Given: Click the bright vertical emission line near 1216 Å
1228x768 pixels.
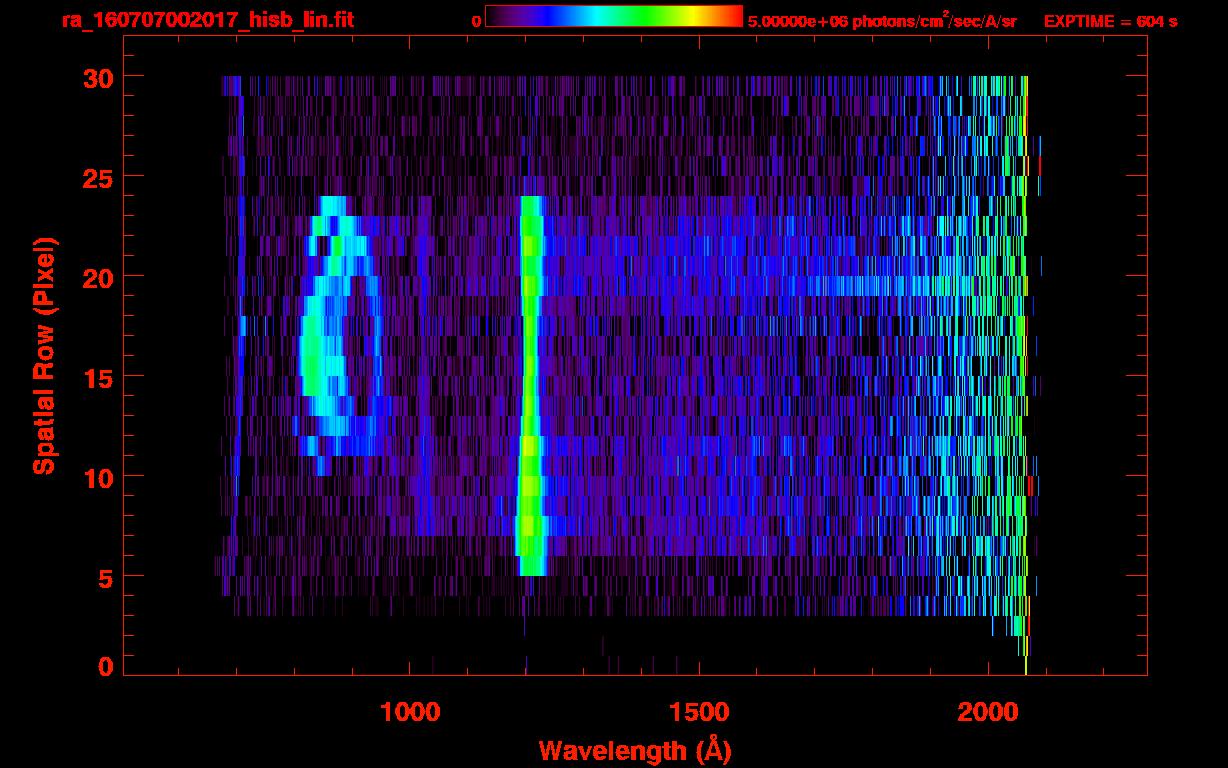Looking at the screenshot, I should 531,385.
